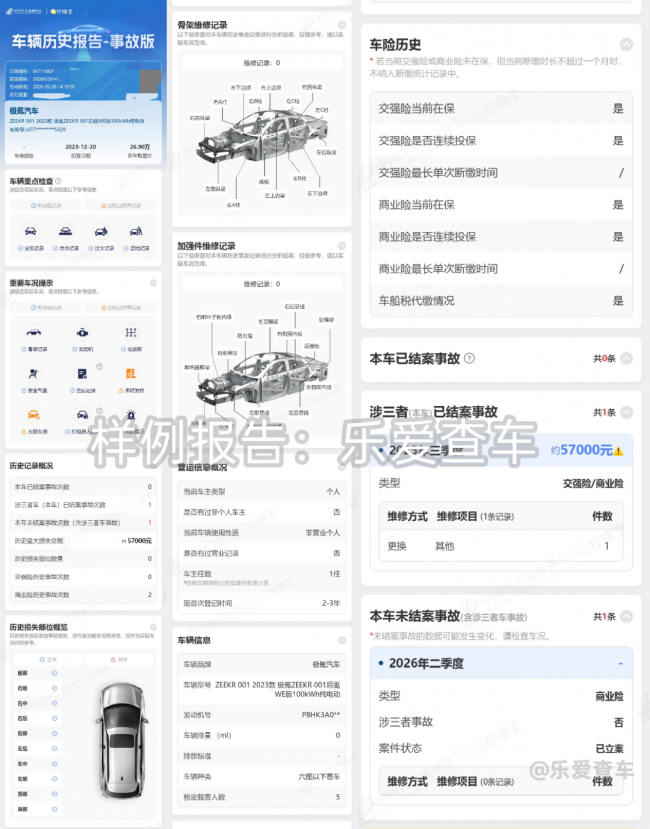Click the 维修记录: 0 bar under 骨架维修记录
This screenshot has height=829, width=650.
pos(262,63)
